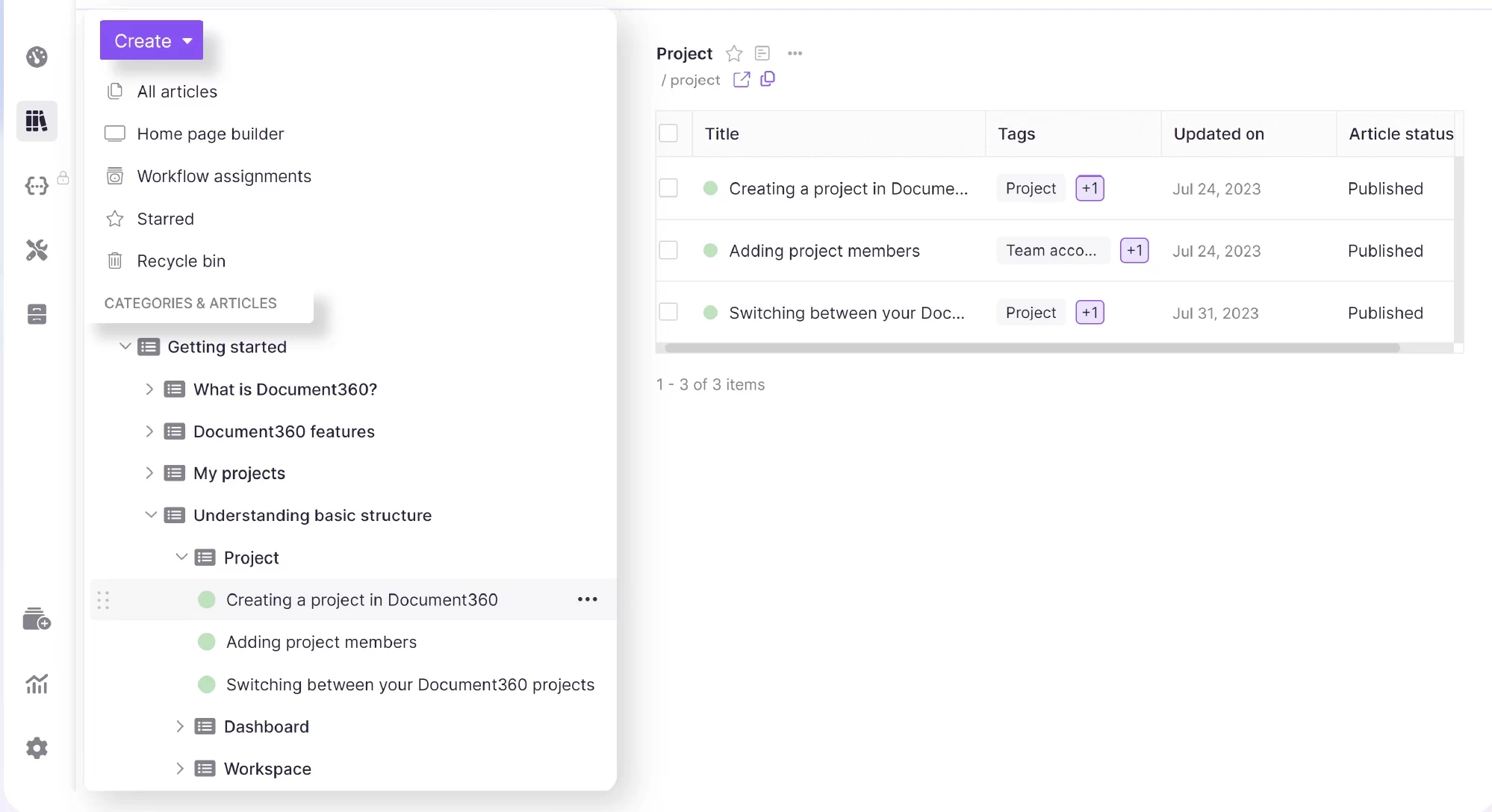Open project link in new tab icon

click(742, 80)
